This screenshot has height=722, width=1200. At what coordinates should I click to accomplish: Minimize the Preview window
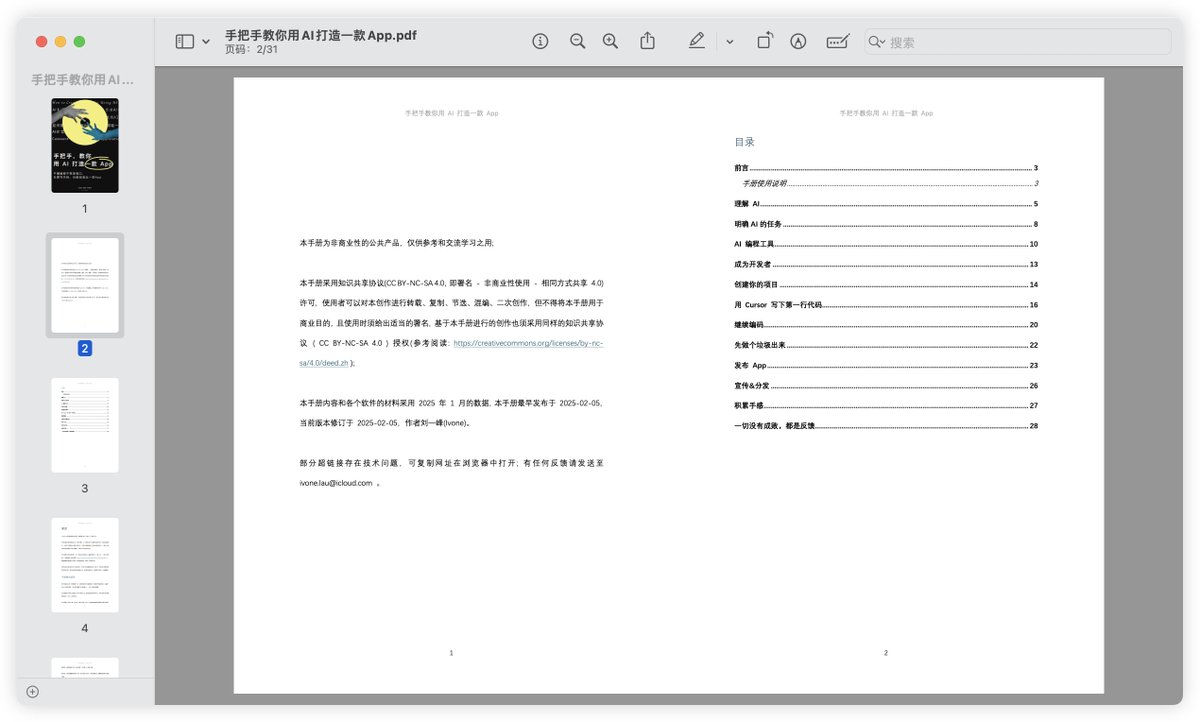pos(61,42)
